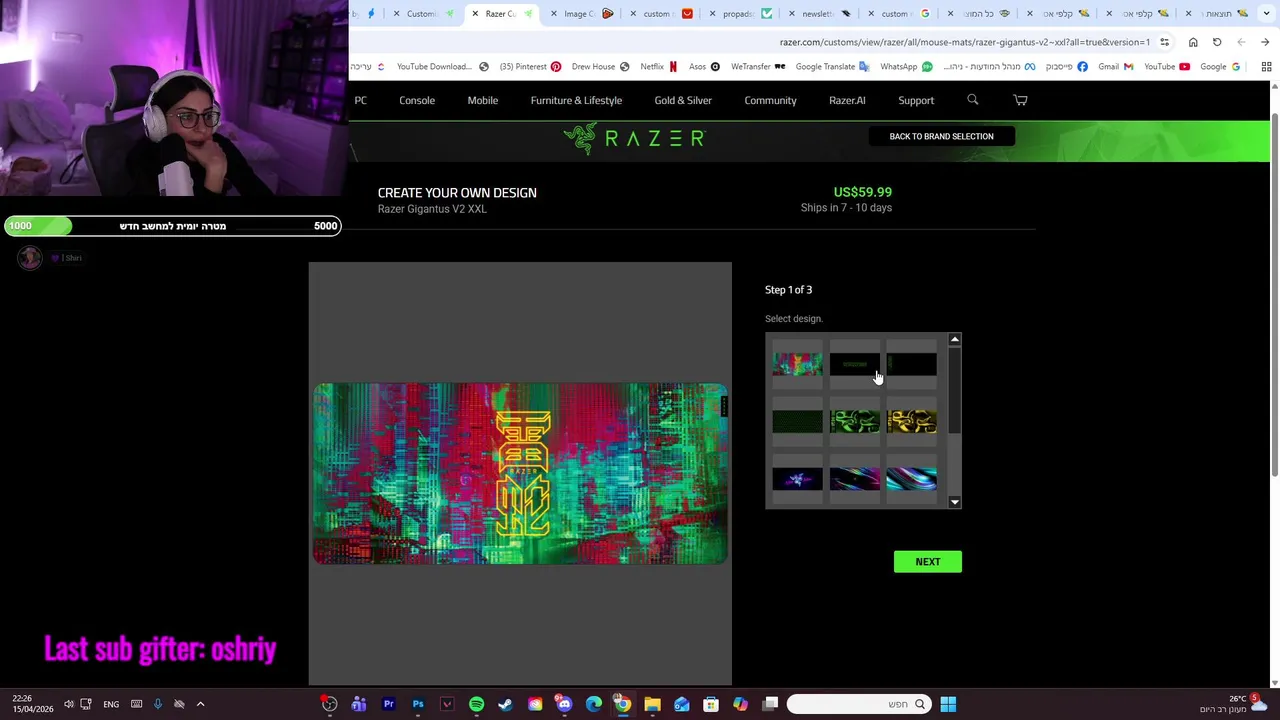The width and height of the screenshot is (1280, 720).
Task: Select the cyan and pink wave design thumbnail
Action: [x=911, y=479]
